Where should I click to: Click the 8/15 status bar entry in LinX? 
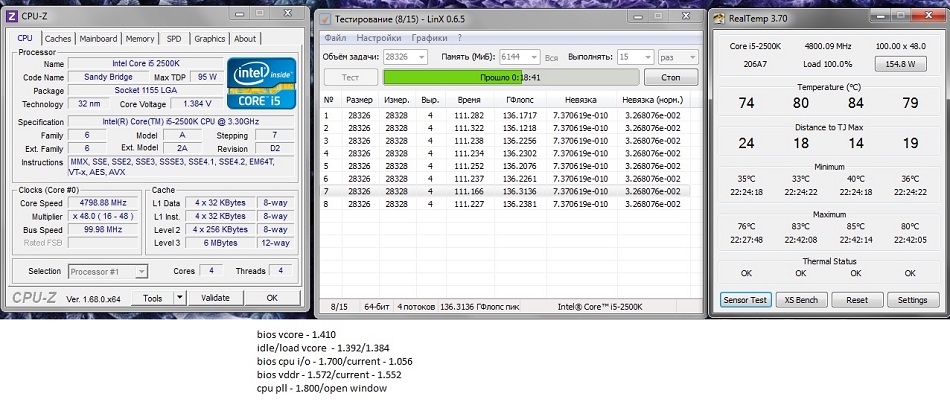click(x=339, y=307)
